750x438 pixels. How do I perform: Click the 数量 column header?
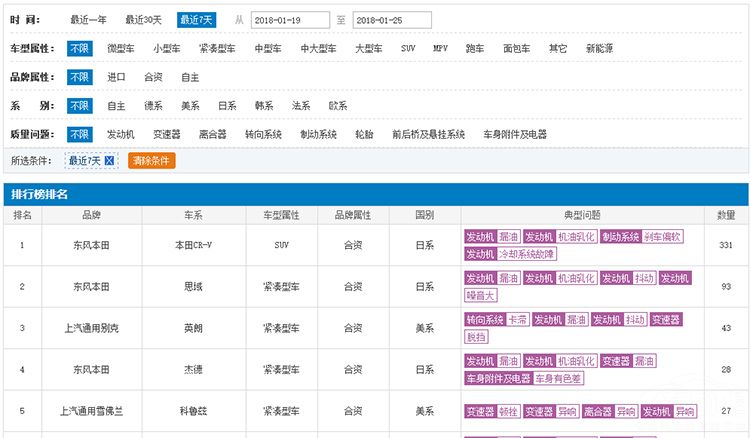pos(726,215)
